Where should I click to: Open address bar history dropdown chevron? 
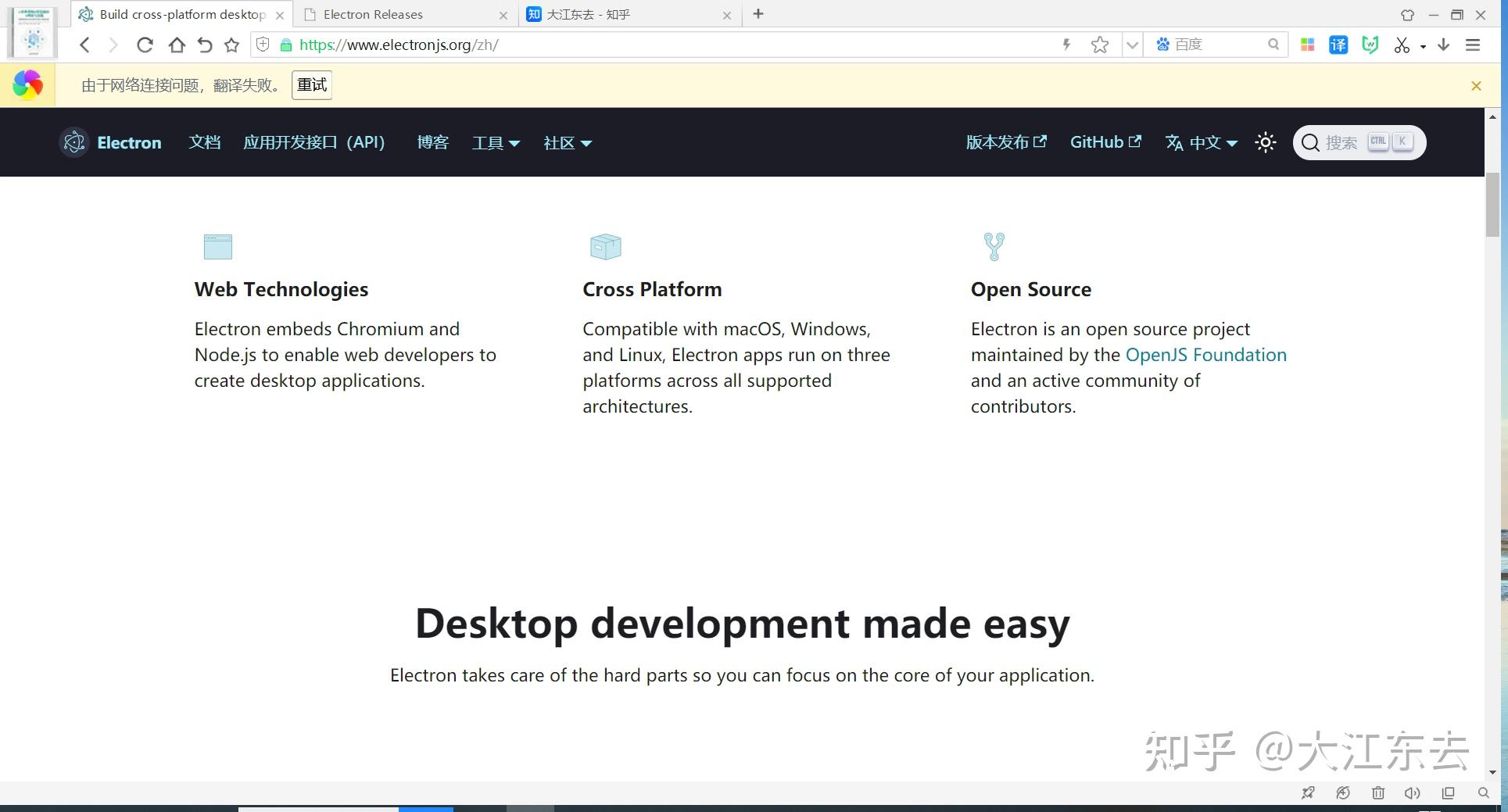pos(1131,45)
